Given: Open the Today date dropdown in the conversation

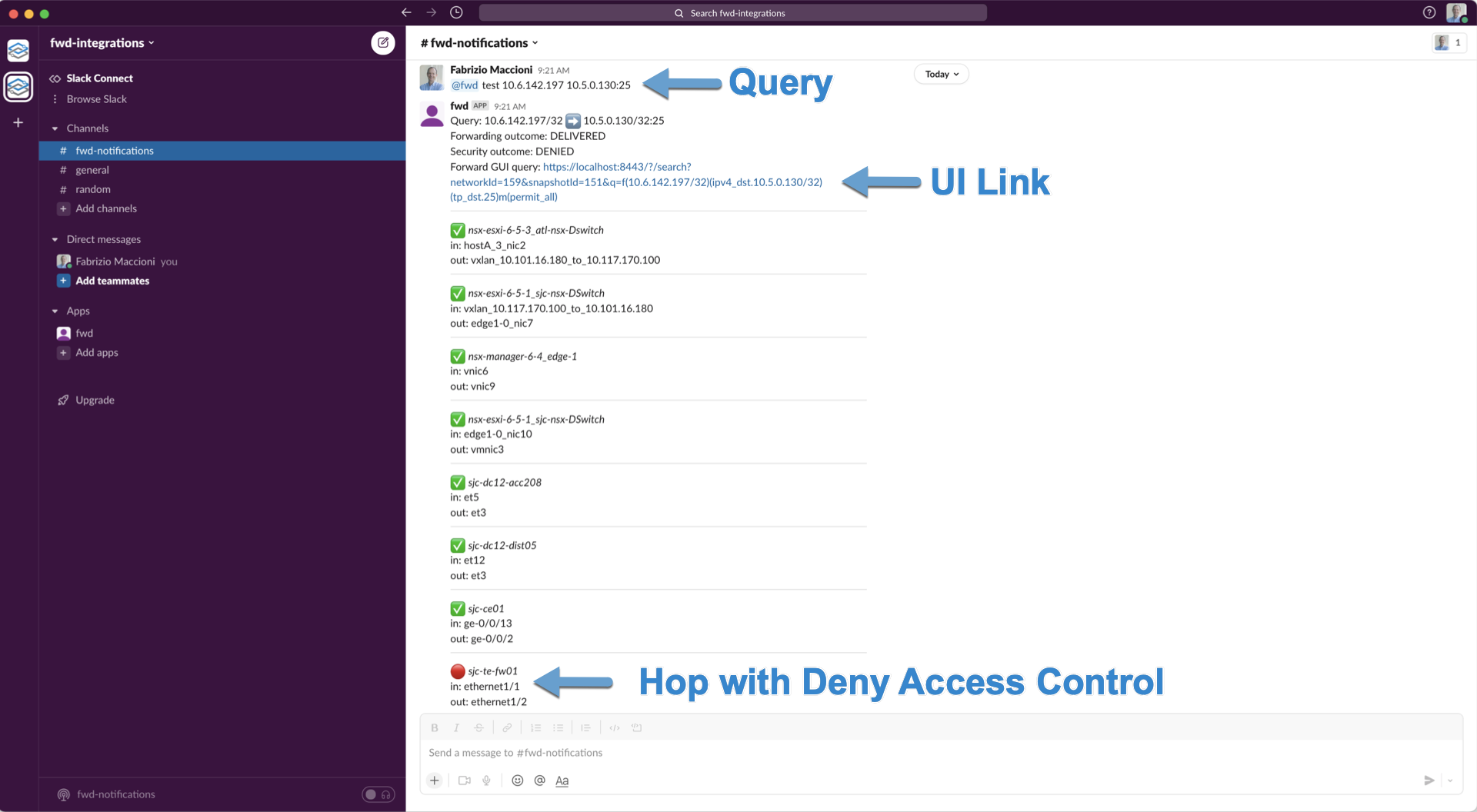Looking at the screenshot, I should coord(941,74).
